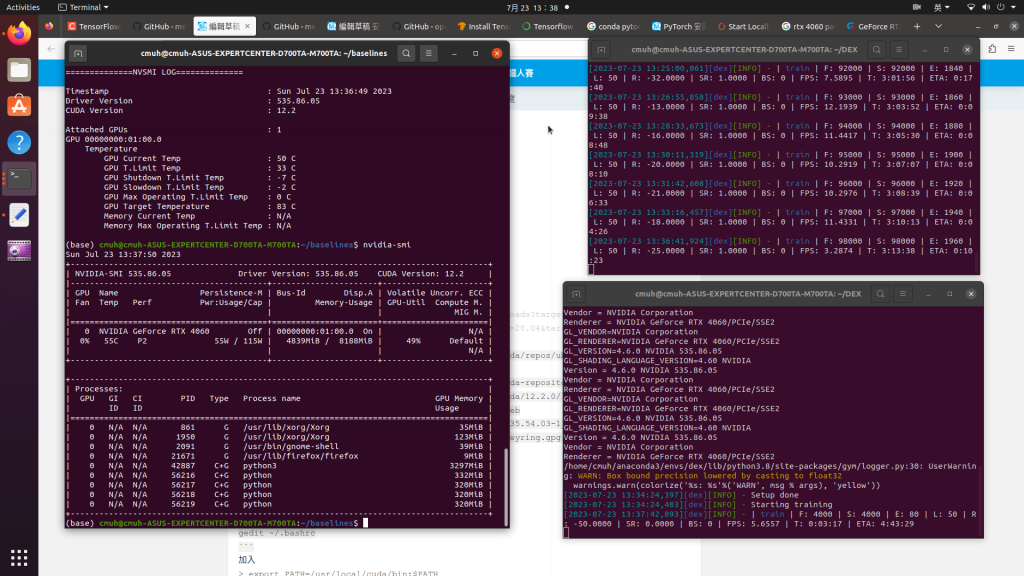Click 'WARN: Box bound precision' warning text
1024x576 pixels.
coord(709,476)
